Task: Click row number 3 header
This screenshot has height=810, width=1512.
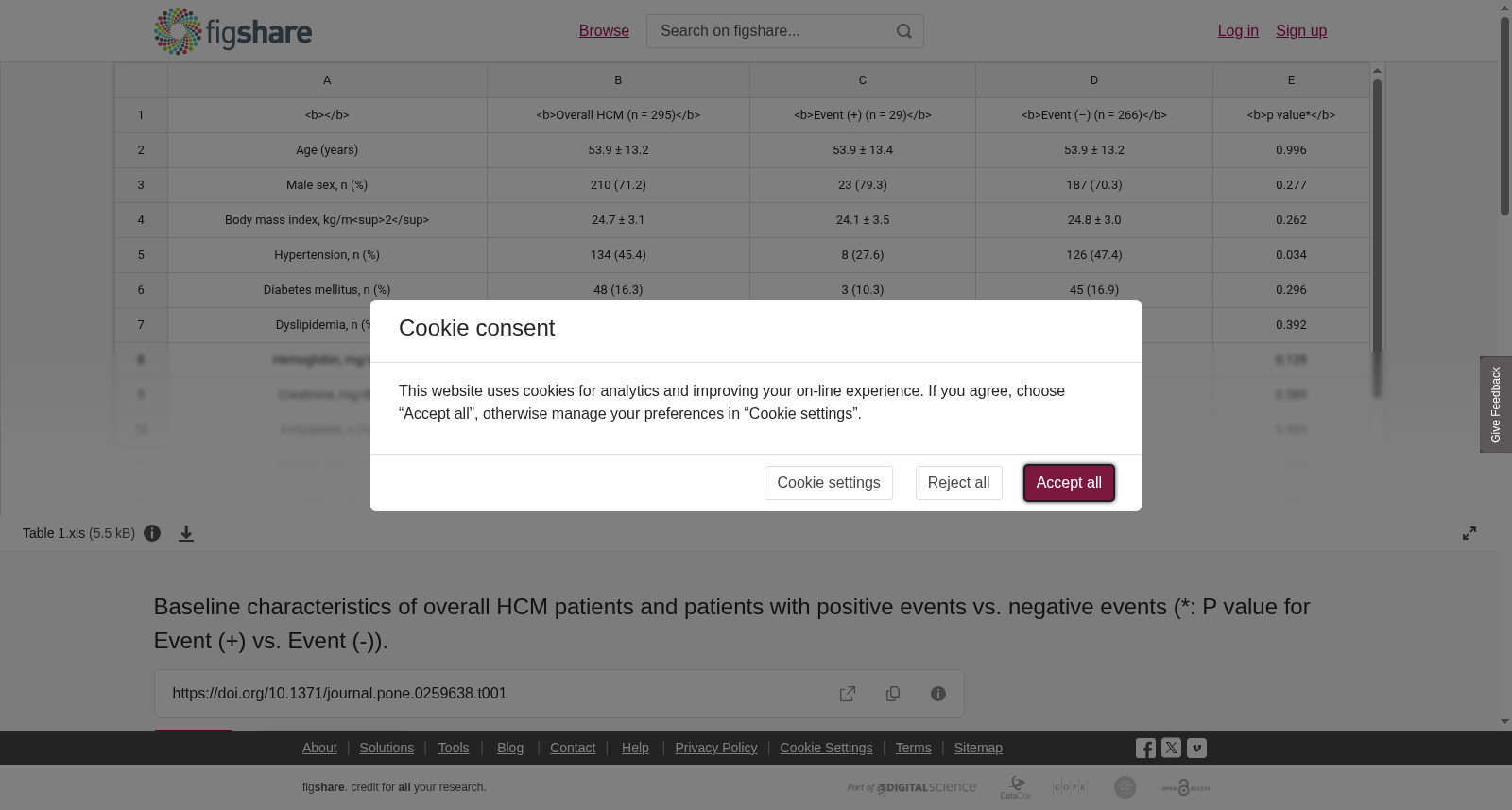Action: 141,185
